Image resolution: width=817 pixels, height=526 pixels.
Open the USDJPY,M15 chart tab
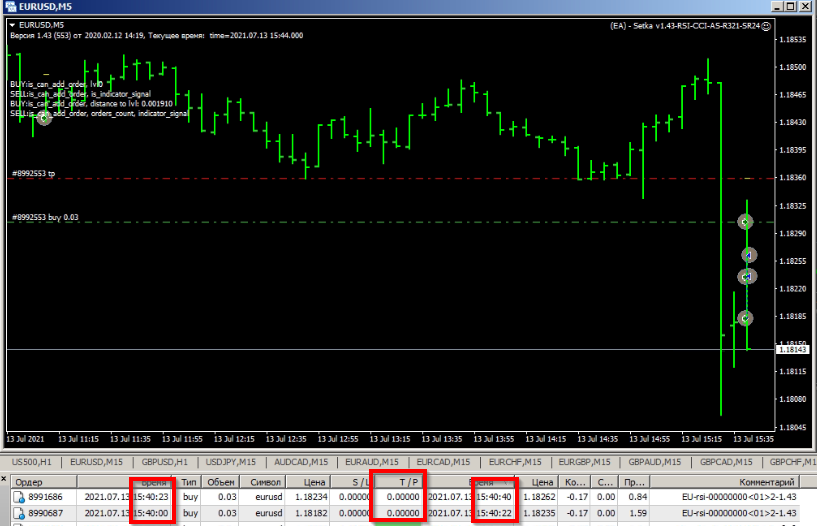point(230,462)
